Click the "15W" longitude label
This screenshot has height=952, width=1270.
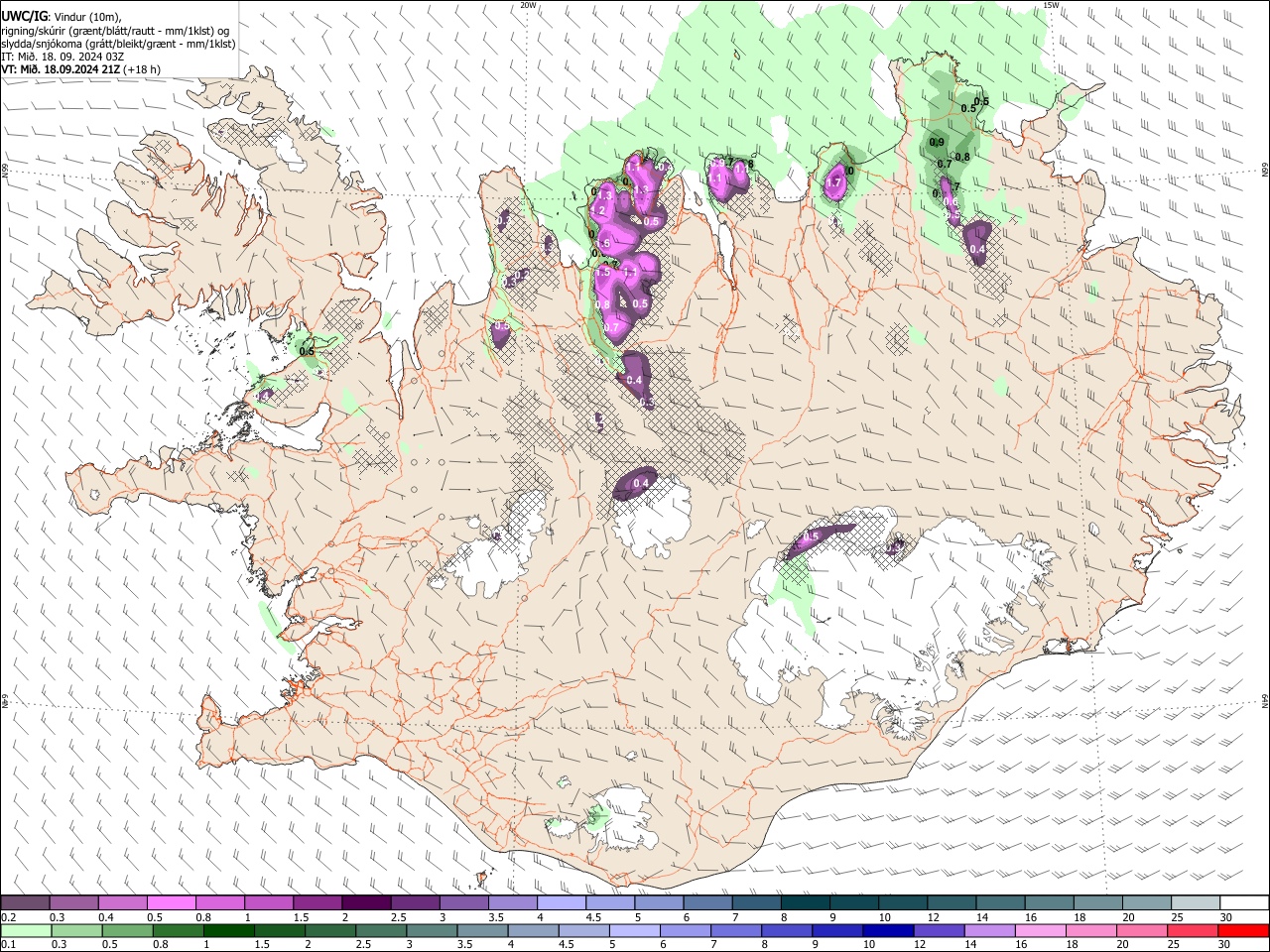coord(1051,5)
